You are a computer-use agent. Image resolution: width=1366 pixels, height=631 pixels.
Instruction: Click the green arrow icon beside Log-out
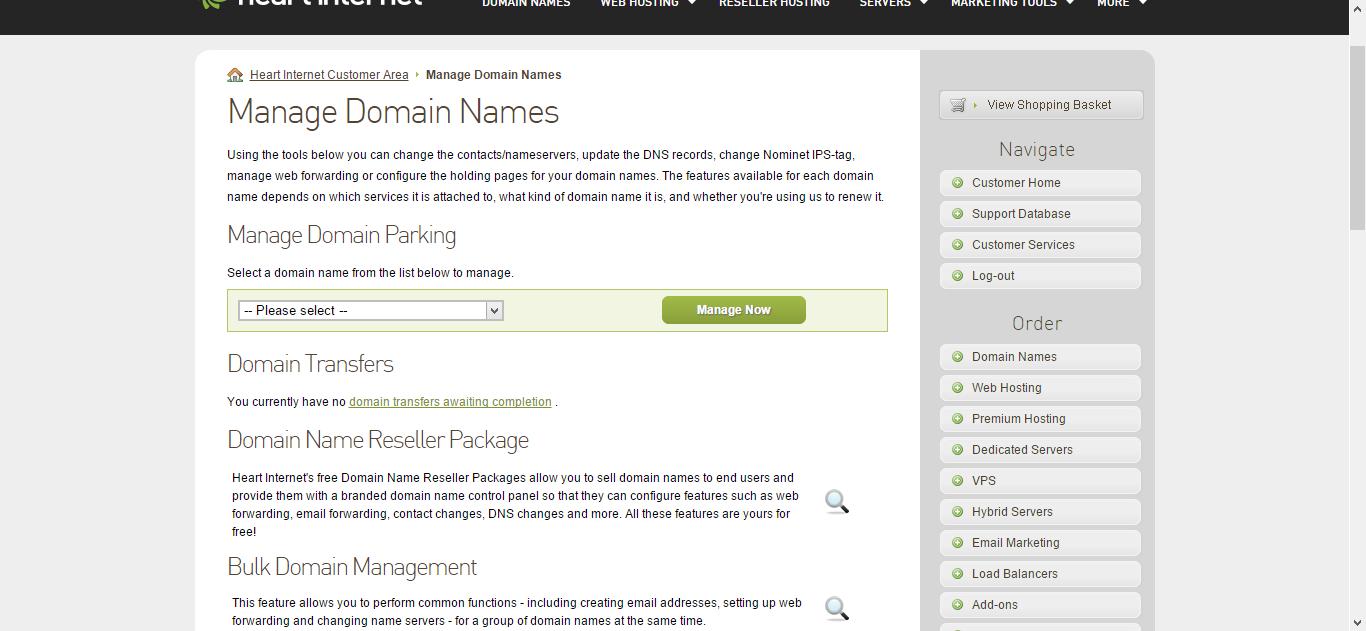[x=957, y=276]
